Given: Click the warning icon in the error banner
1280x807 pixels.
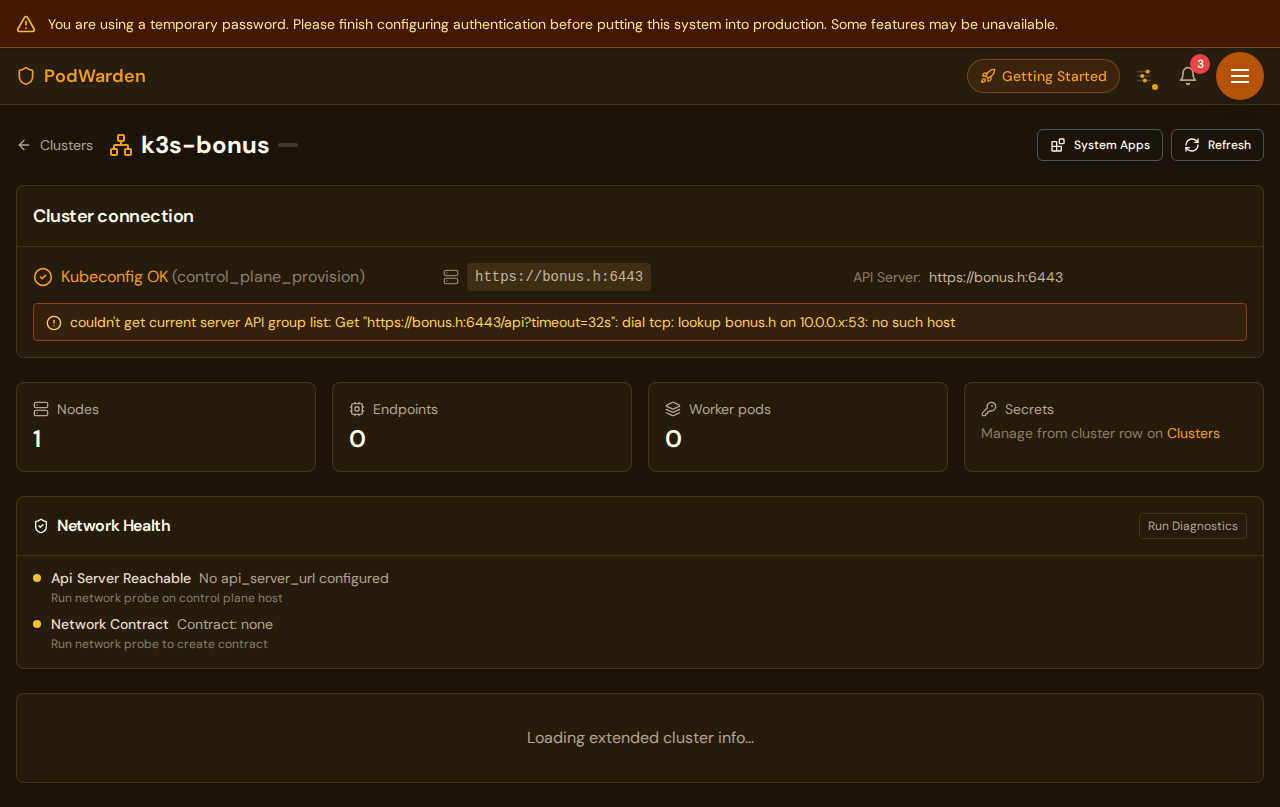Looking at the screenshot, I should click(x=52, y=322).
